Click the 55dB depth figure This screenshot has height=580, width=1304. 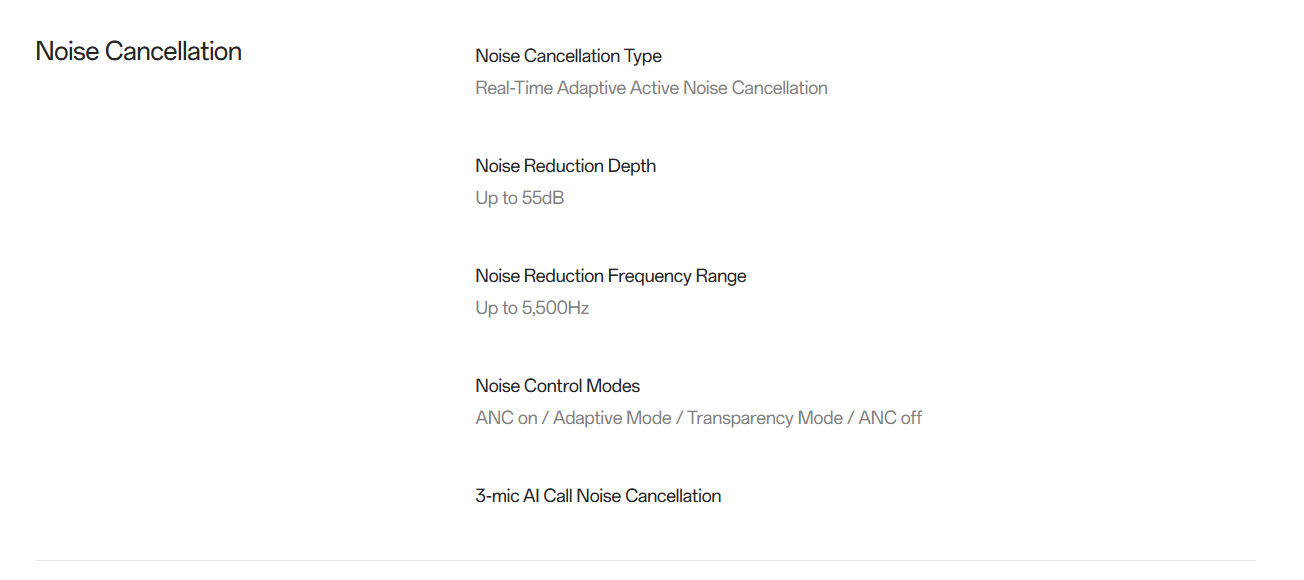[543, 198]
